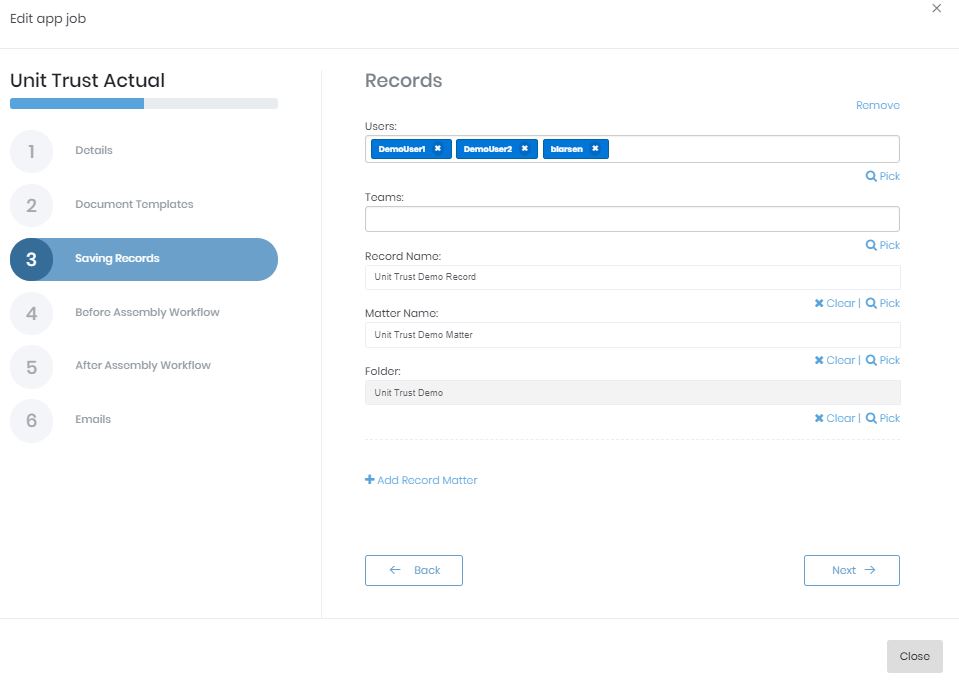Image resolution: width=959 pixels, height=689 pixels.
Task: Click into the Teams input field
Action: 631,219
